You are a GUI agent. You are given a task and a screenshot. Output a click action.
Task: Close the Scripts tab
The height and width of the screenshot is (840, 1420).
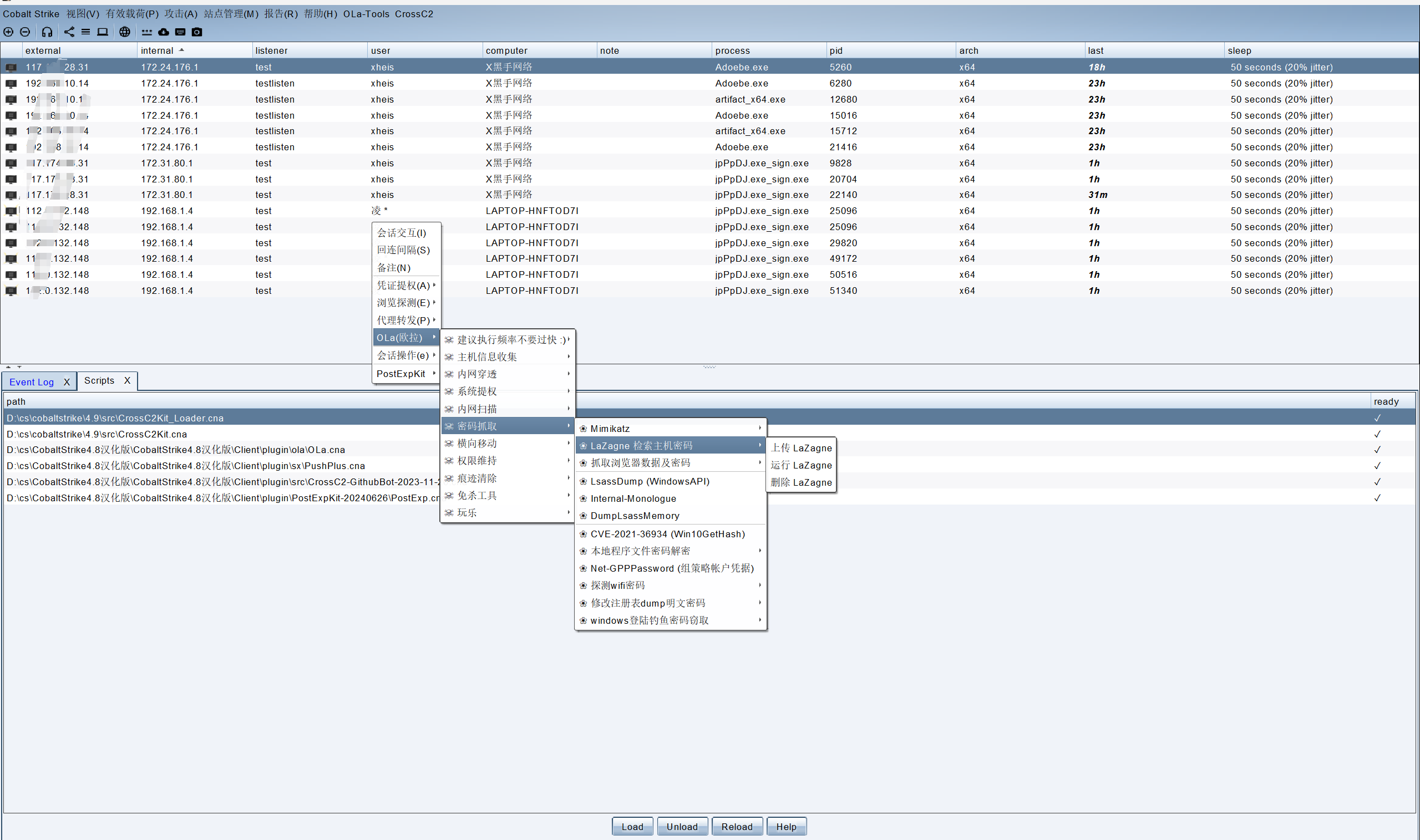[x=128, y=380]
